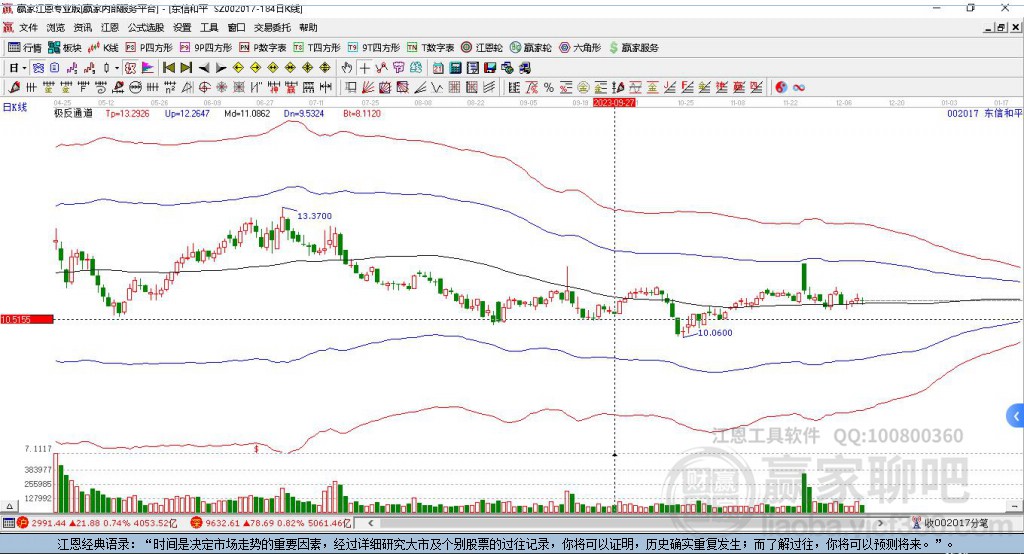
Task: Expand the blue side panel arrow
Action: tap(1016, 416)
